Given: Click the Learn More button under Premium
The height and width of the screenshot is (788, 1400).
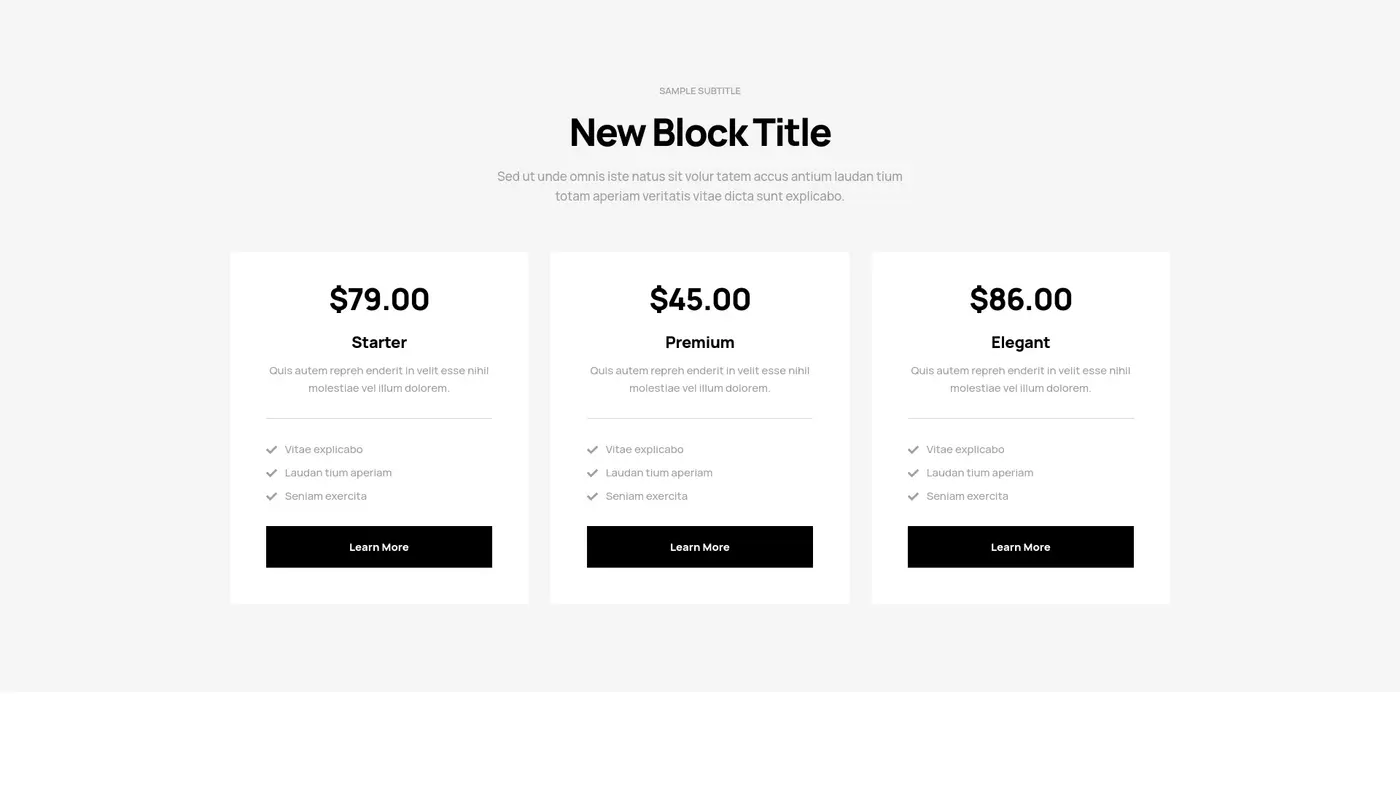Looking at the screenshot, I should [700, 546].
